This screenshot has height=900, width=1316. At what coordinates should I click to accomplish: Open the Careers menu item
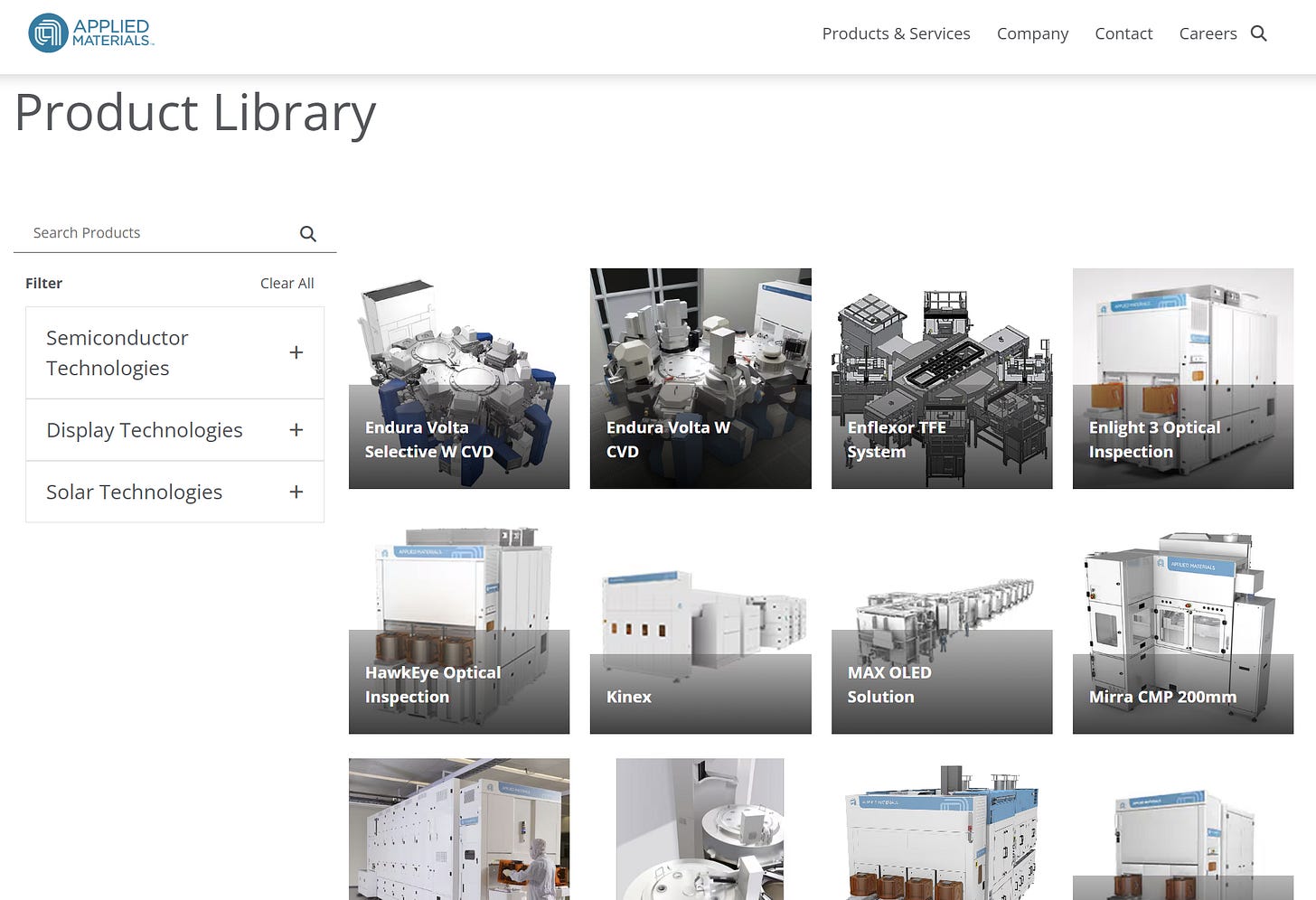[x=1208, y=33]
